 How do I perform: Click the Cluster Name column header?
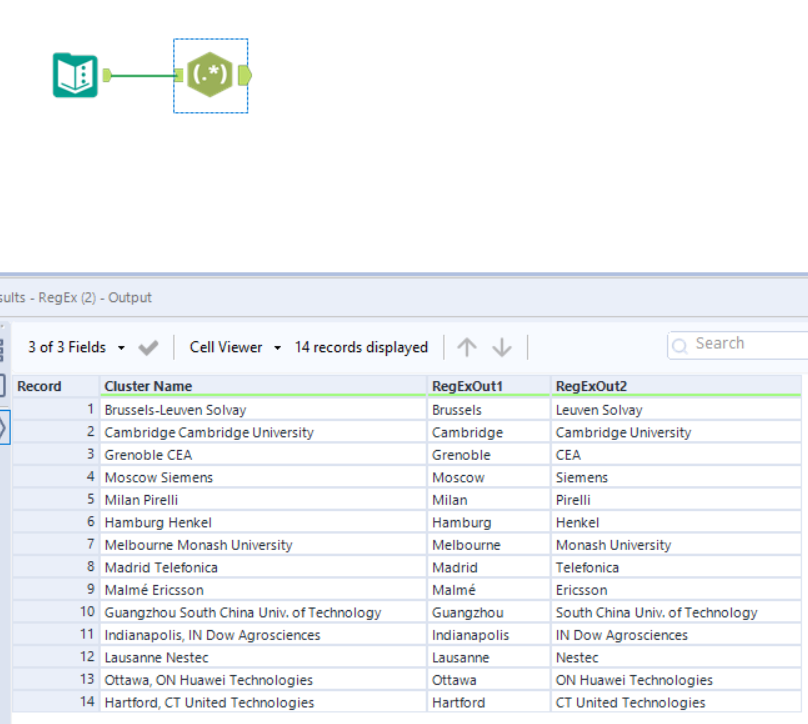148,386
